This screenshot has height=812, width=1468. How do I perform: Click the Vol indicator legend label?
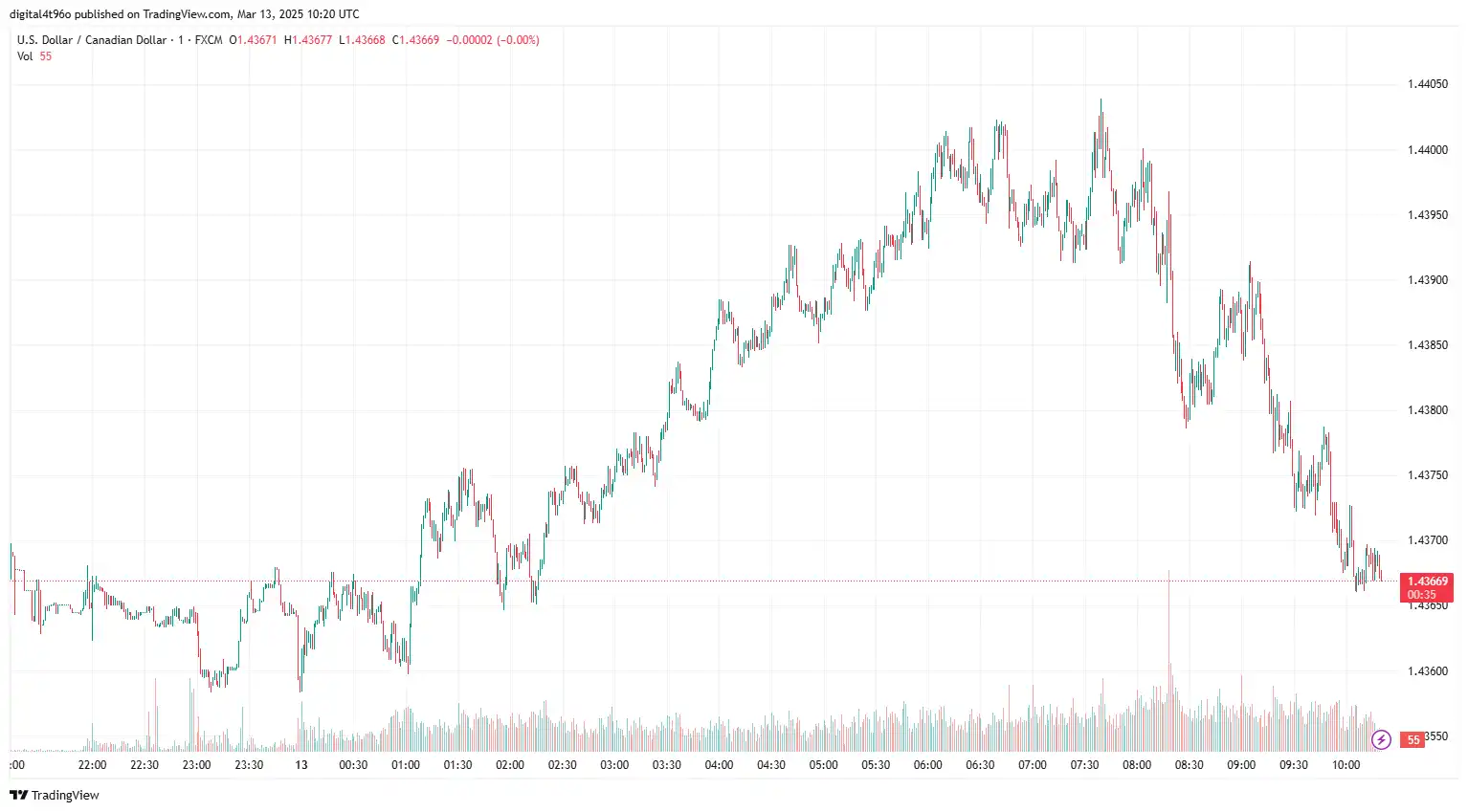[25, 56]
